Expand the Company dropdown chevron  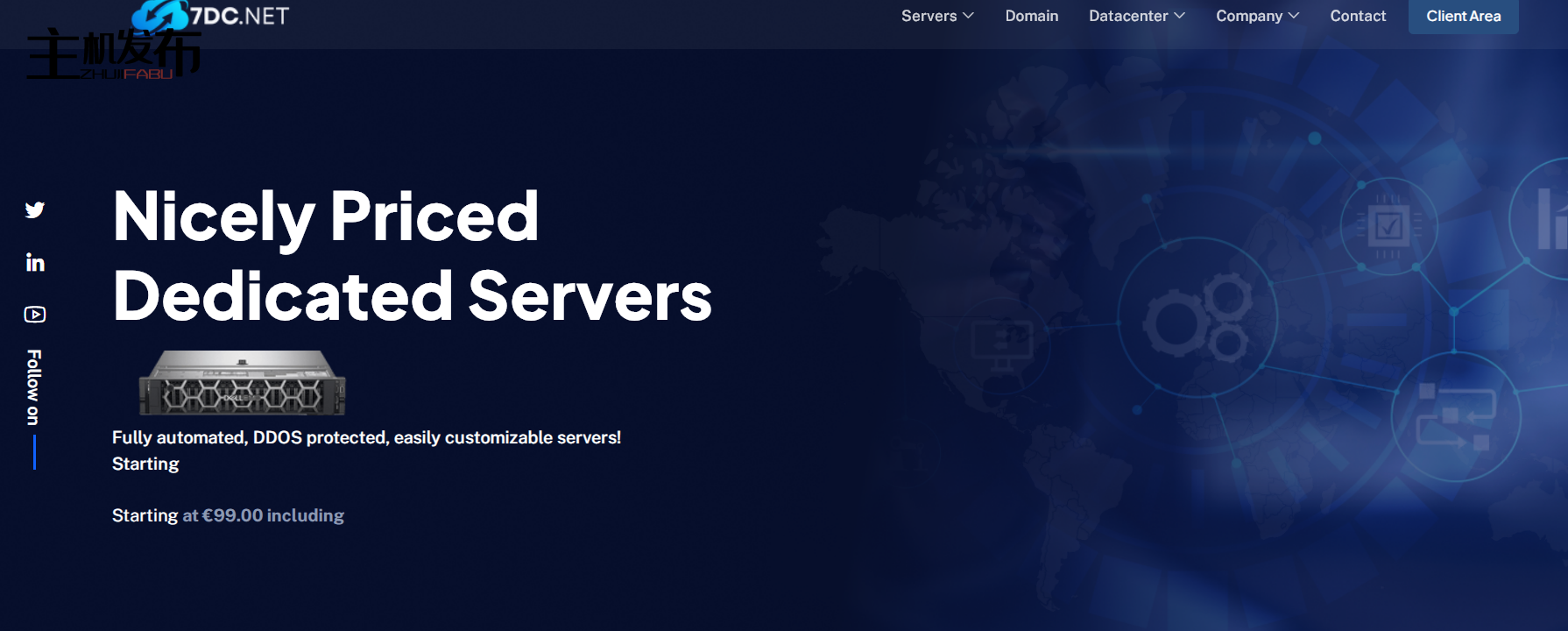coord(1293,16)
